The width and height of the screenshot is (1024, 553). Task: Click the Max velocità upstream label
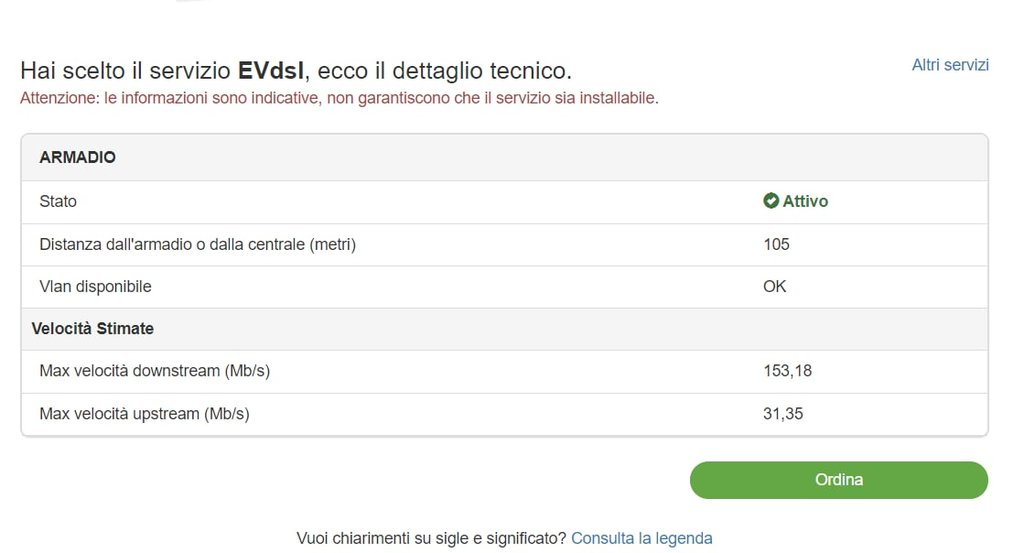(144, 413)
